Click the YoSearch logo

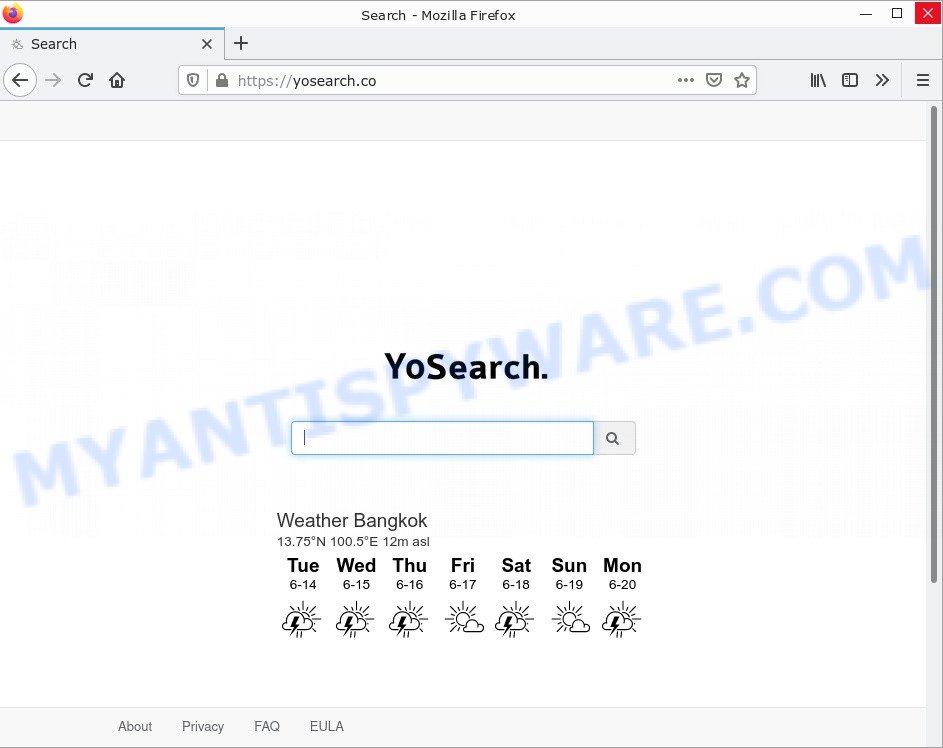466,366
